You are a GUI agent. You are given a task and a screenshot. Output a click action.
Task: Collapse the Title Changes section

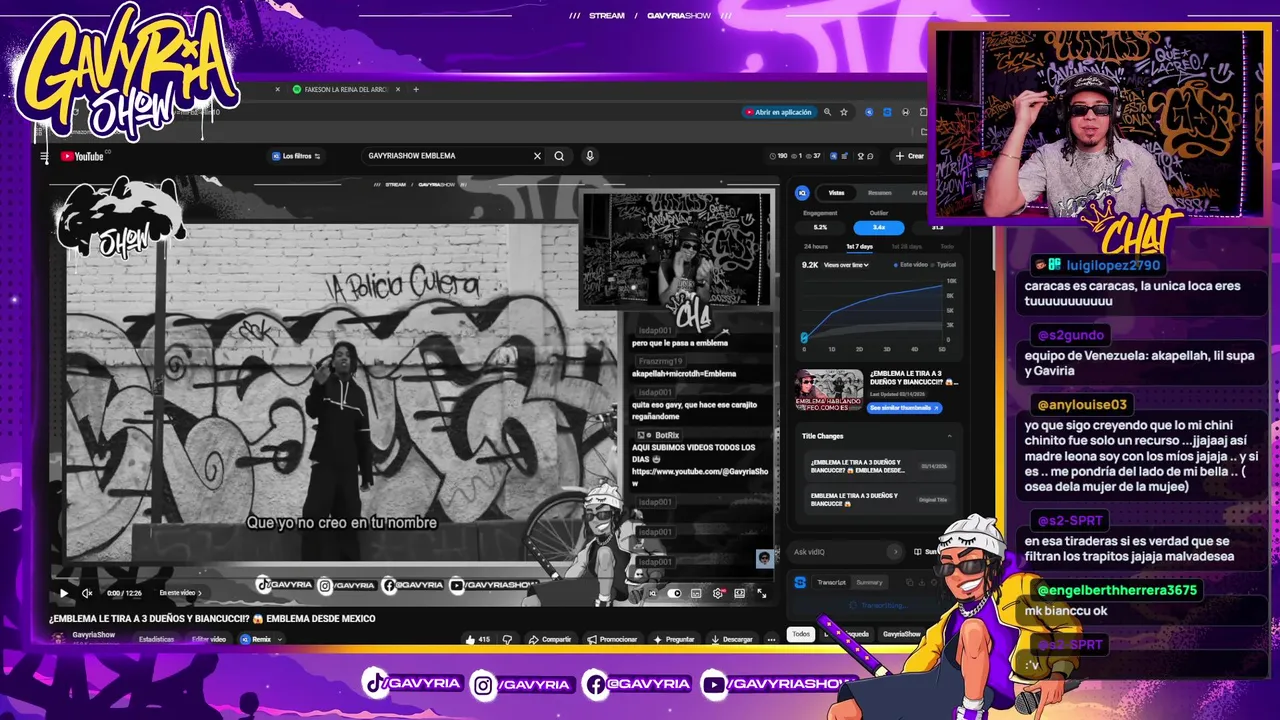coord(949,436)
